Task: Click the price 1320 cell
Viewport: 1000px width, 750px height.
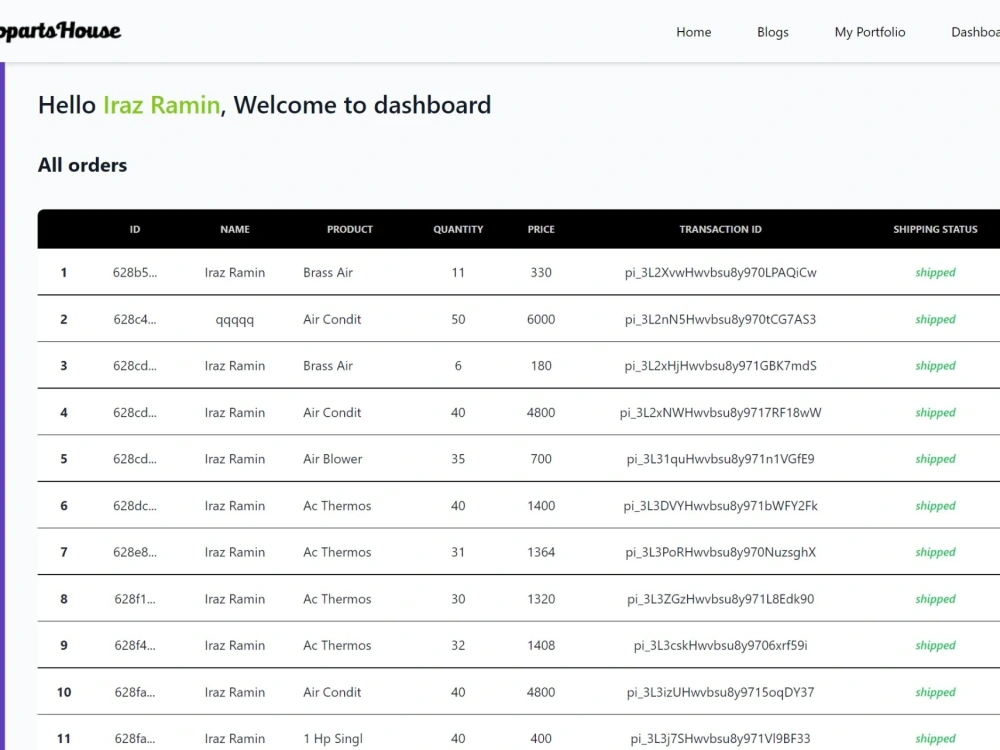Action: [x=541, y=599]
